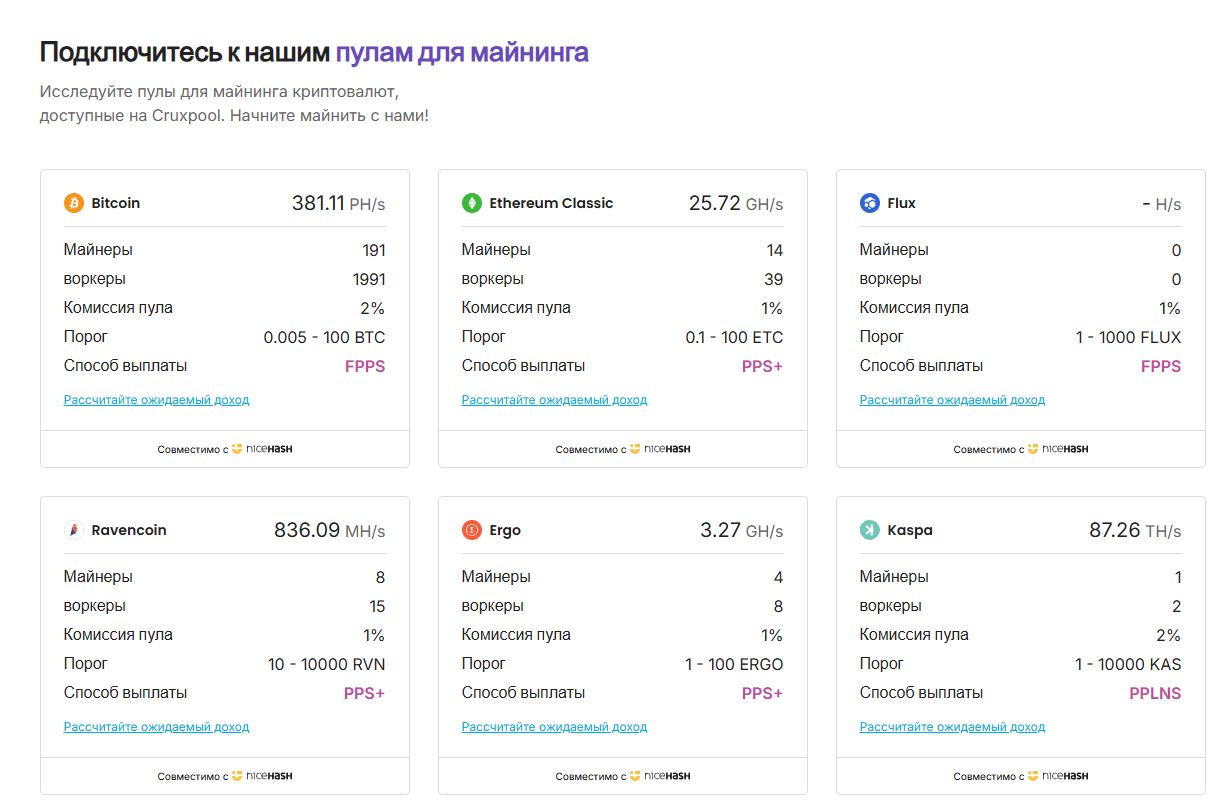Open the expected income calculator for Ergo

(555, 727)
